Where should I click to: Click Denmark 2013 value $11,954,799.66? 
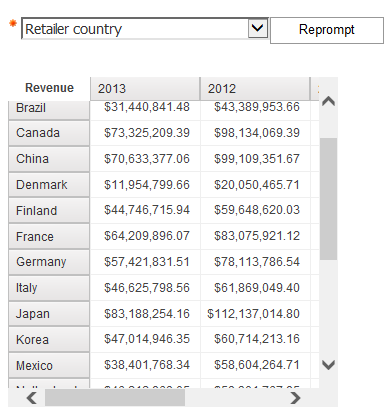147,185
